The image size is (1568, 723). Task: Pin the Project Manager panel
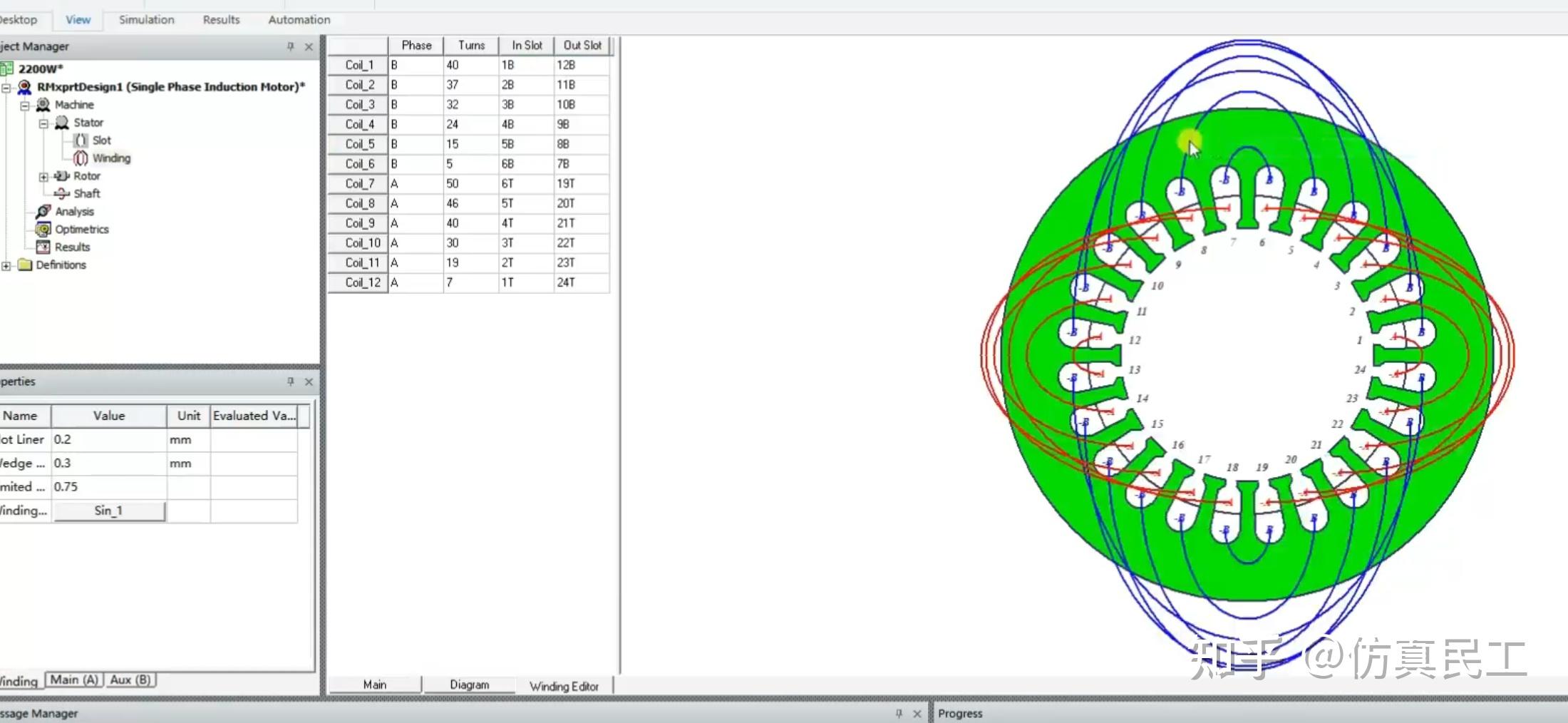(x=290, y=46)
